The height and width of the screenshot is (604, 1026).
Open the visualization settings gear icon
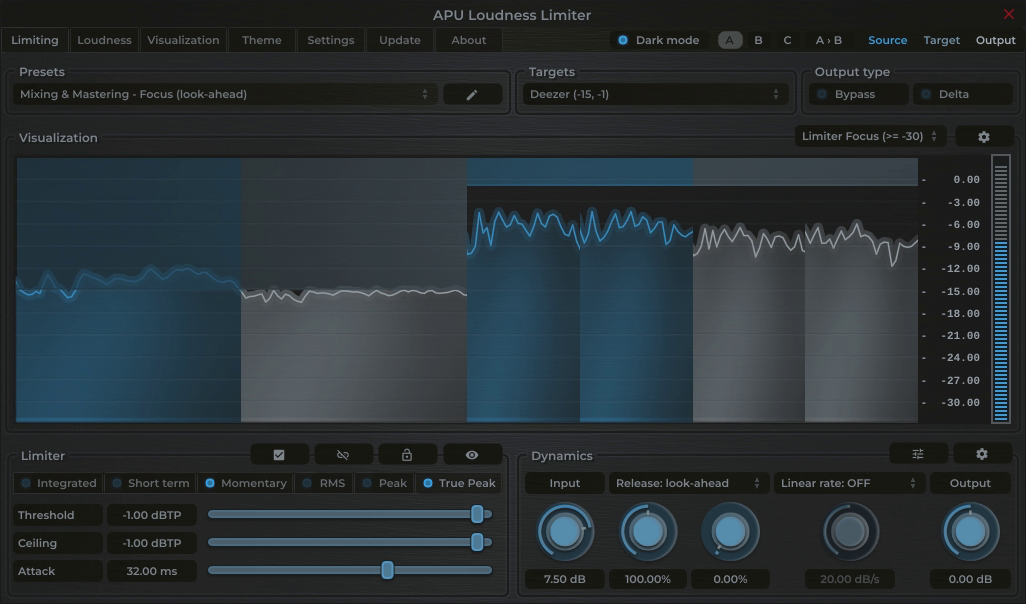(983, 135)
